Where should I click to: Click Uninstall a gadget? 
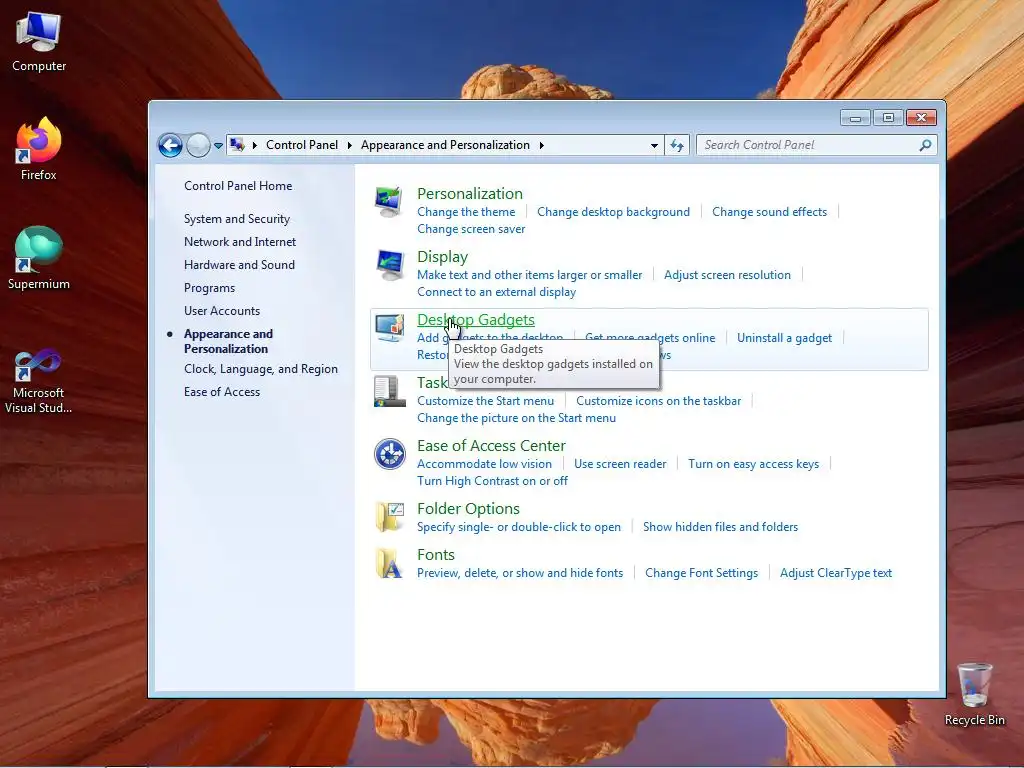(784, 338)
